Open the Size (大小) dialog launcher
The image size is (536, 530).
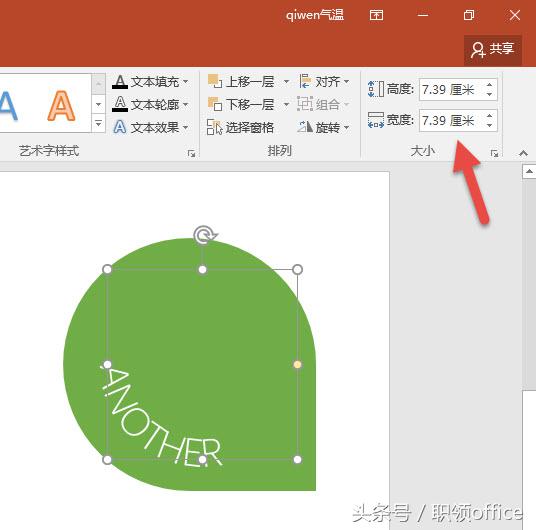pyautogui.click(x=494, y=154)
